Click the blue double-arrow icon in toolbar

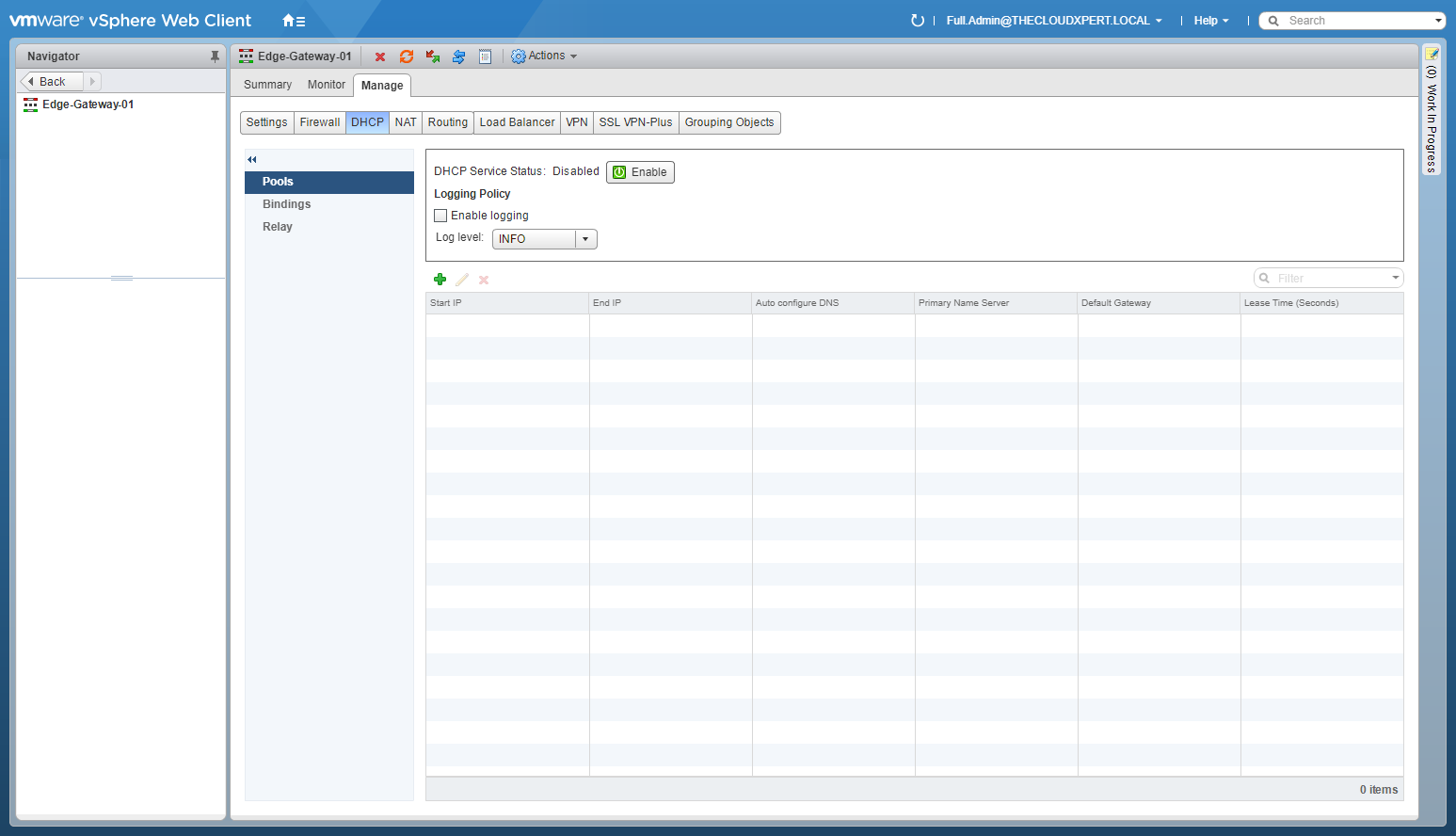tap(458, 57)
